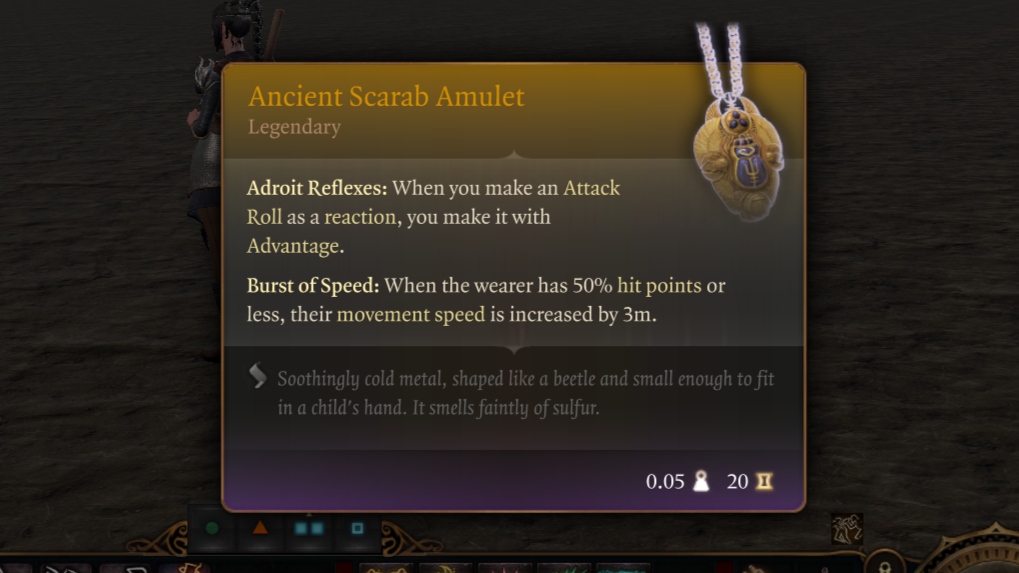
Task: Click the Burst of Speed passive name
Action: click(x=313, y=286)
